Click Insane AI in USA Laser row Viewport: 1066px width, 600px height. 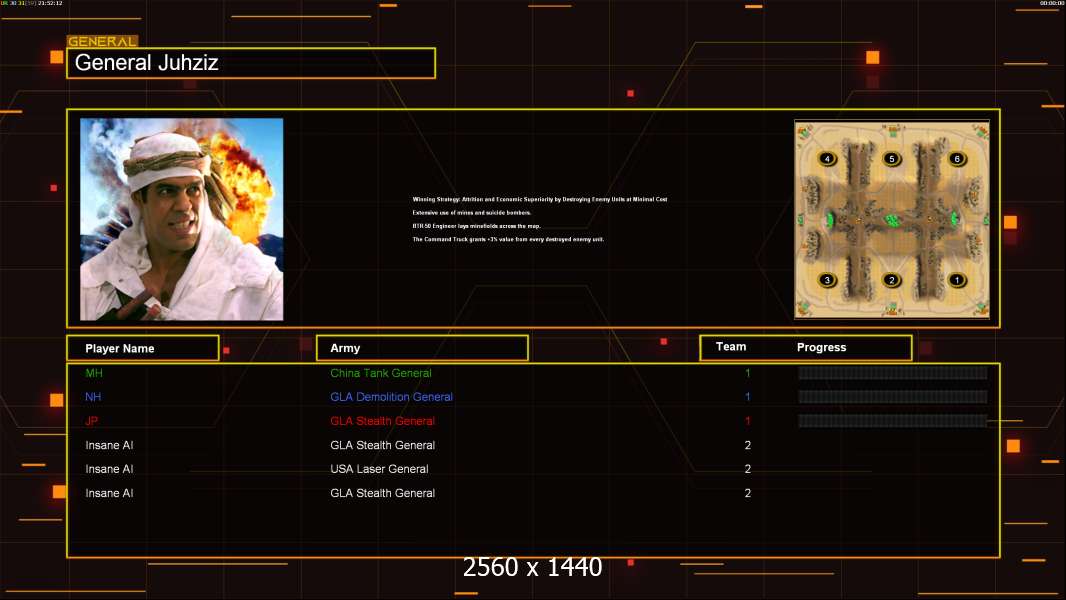pyautogui.click(x=109, y=469)
